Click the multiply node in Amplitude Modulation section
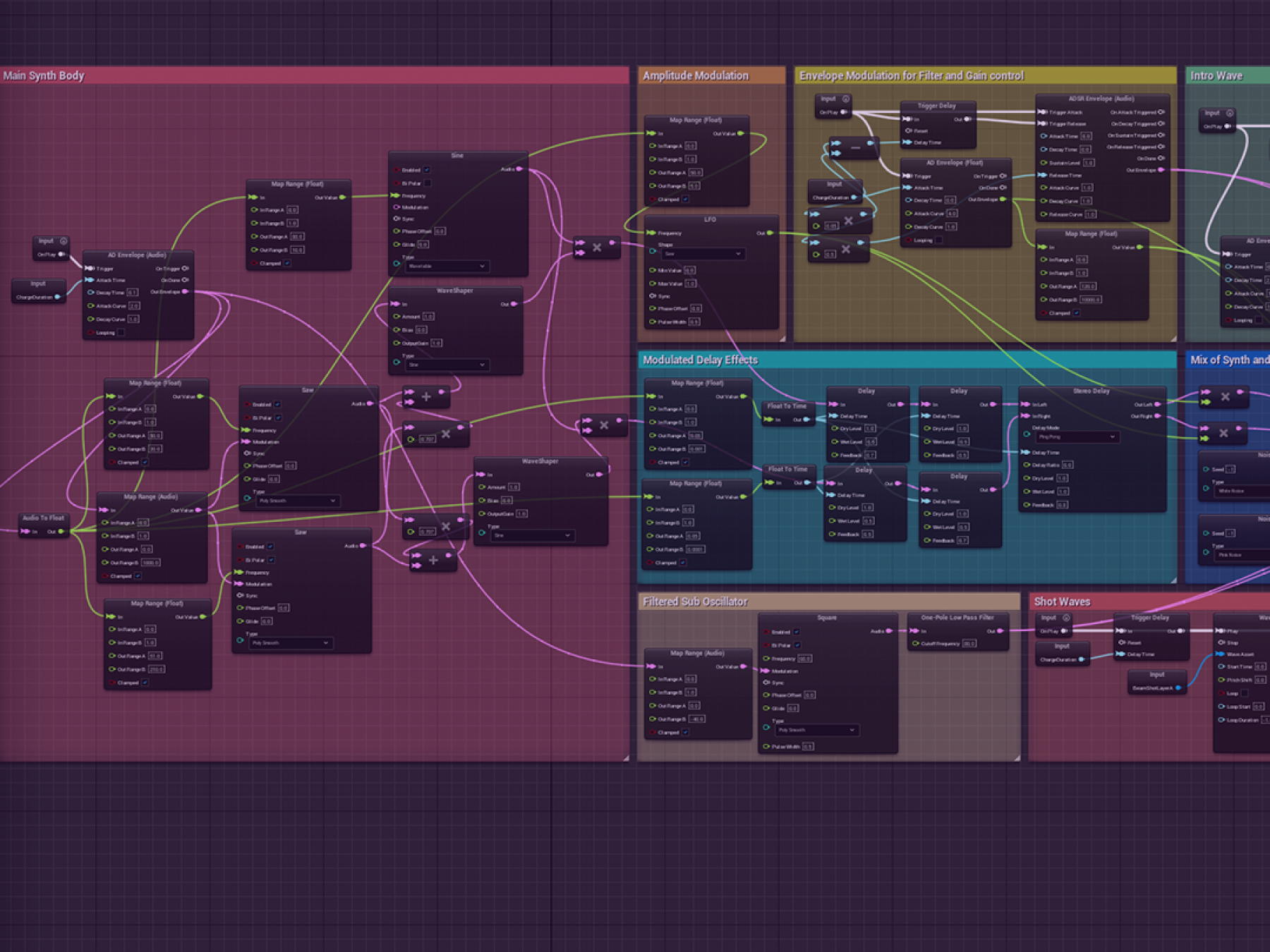Screen dimensions: 1270x952 598,248
